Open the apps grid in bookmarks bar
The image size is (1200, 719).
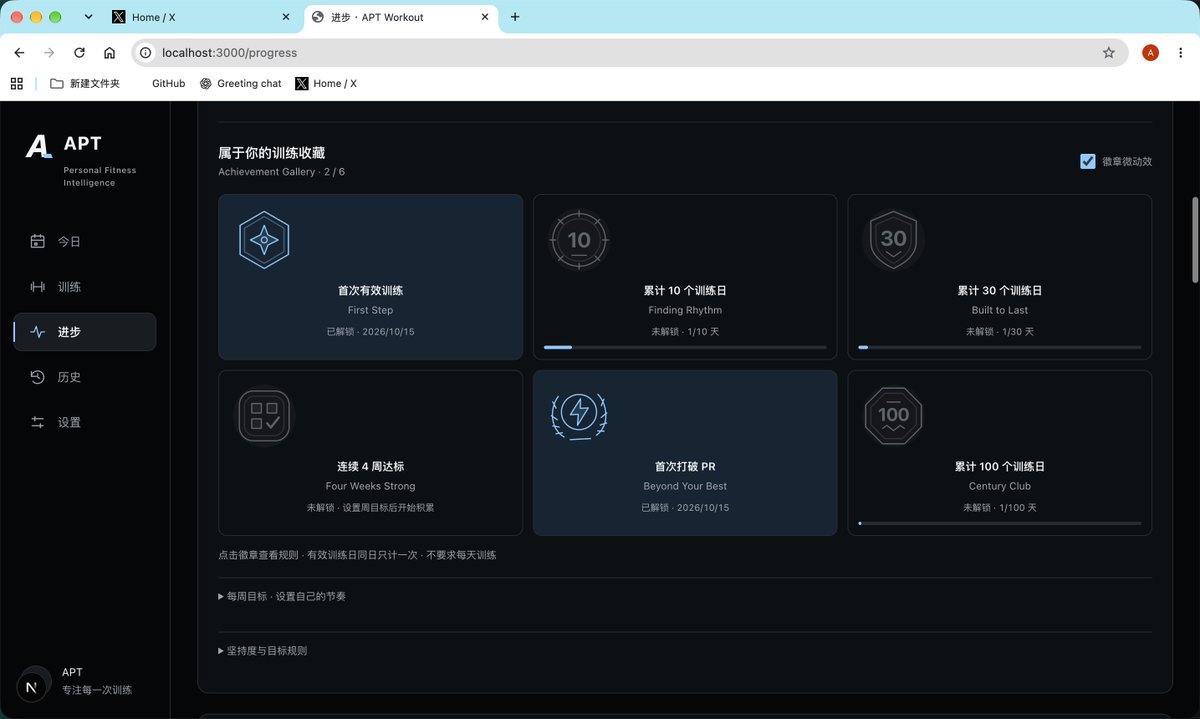click(16, 84)
